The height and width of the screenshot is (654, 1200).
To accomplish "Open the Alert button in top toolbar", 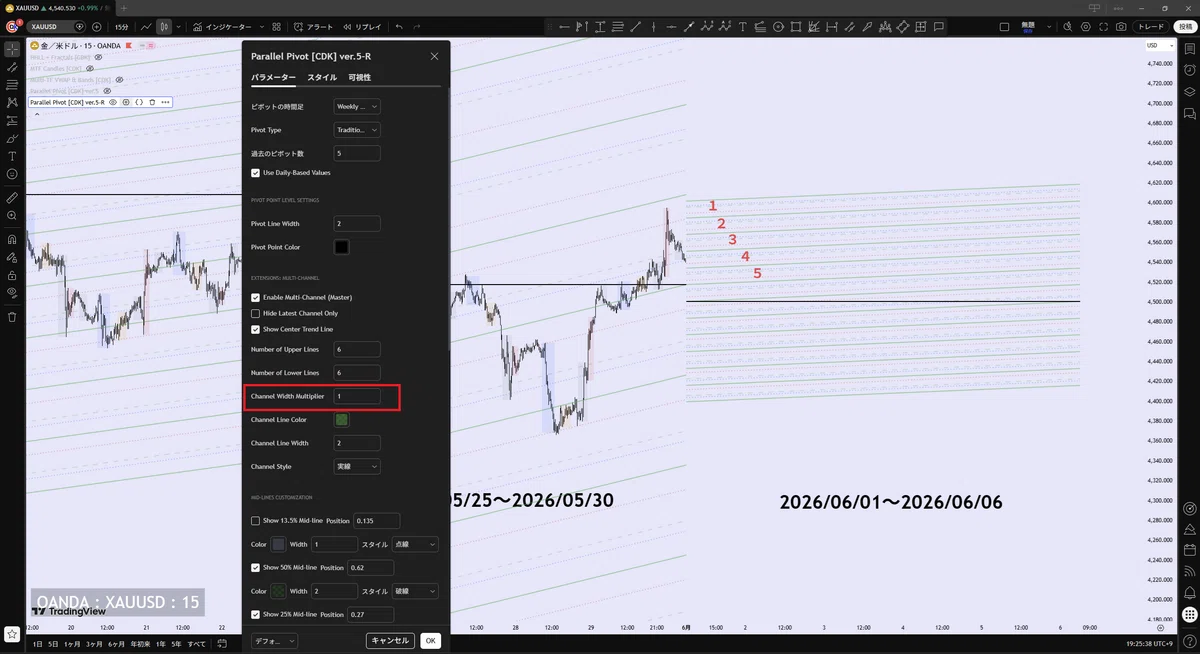I will click(x=314, y=27).
